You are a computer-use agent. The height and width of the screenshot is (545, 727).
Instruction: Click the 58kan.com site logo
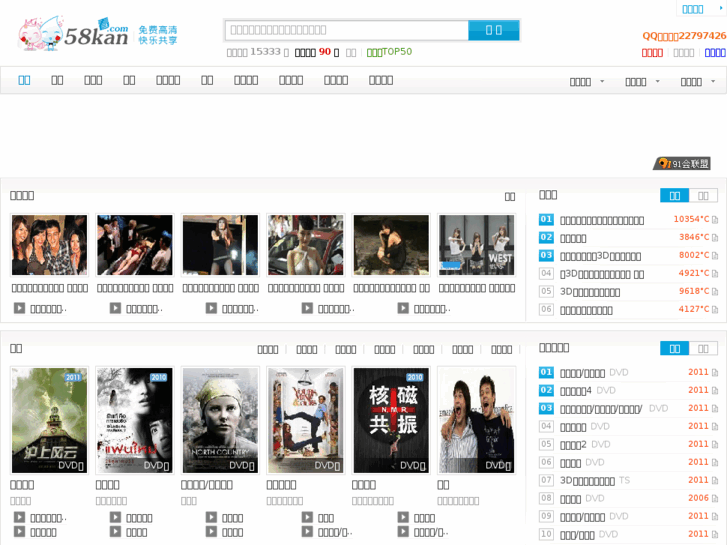97,33
